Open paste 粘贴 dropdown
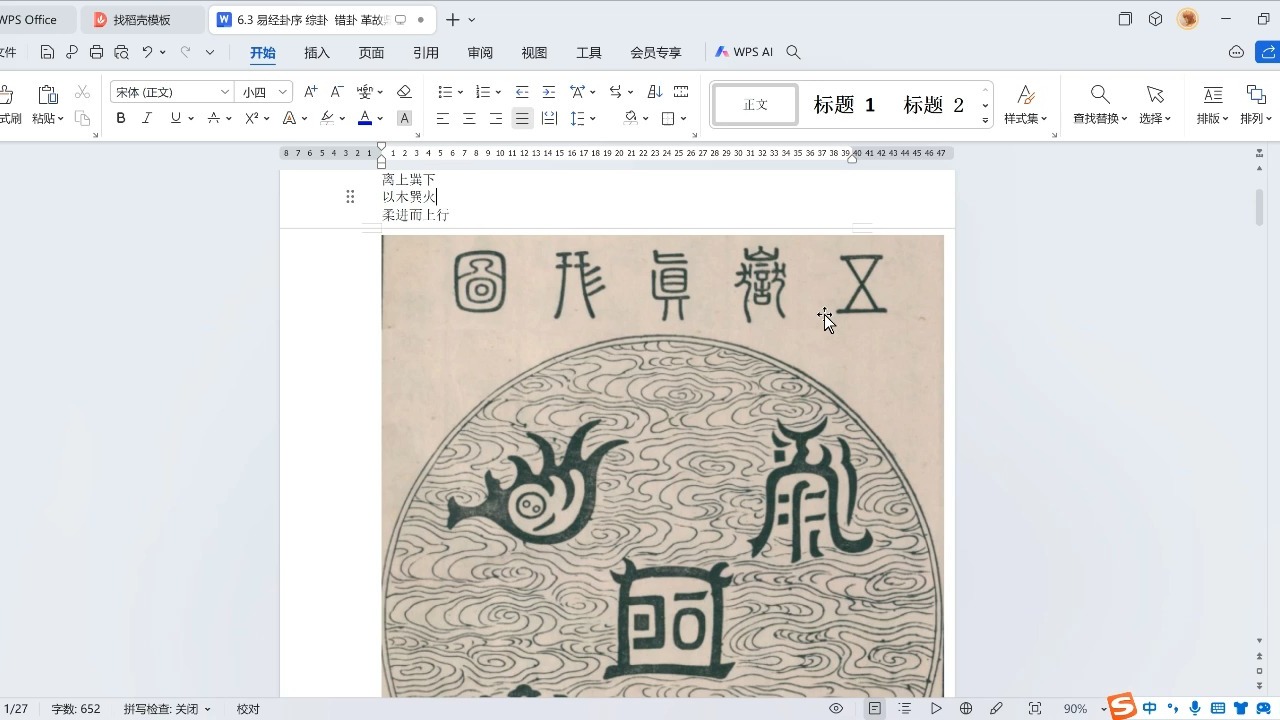 click(47, 118)
